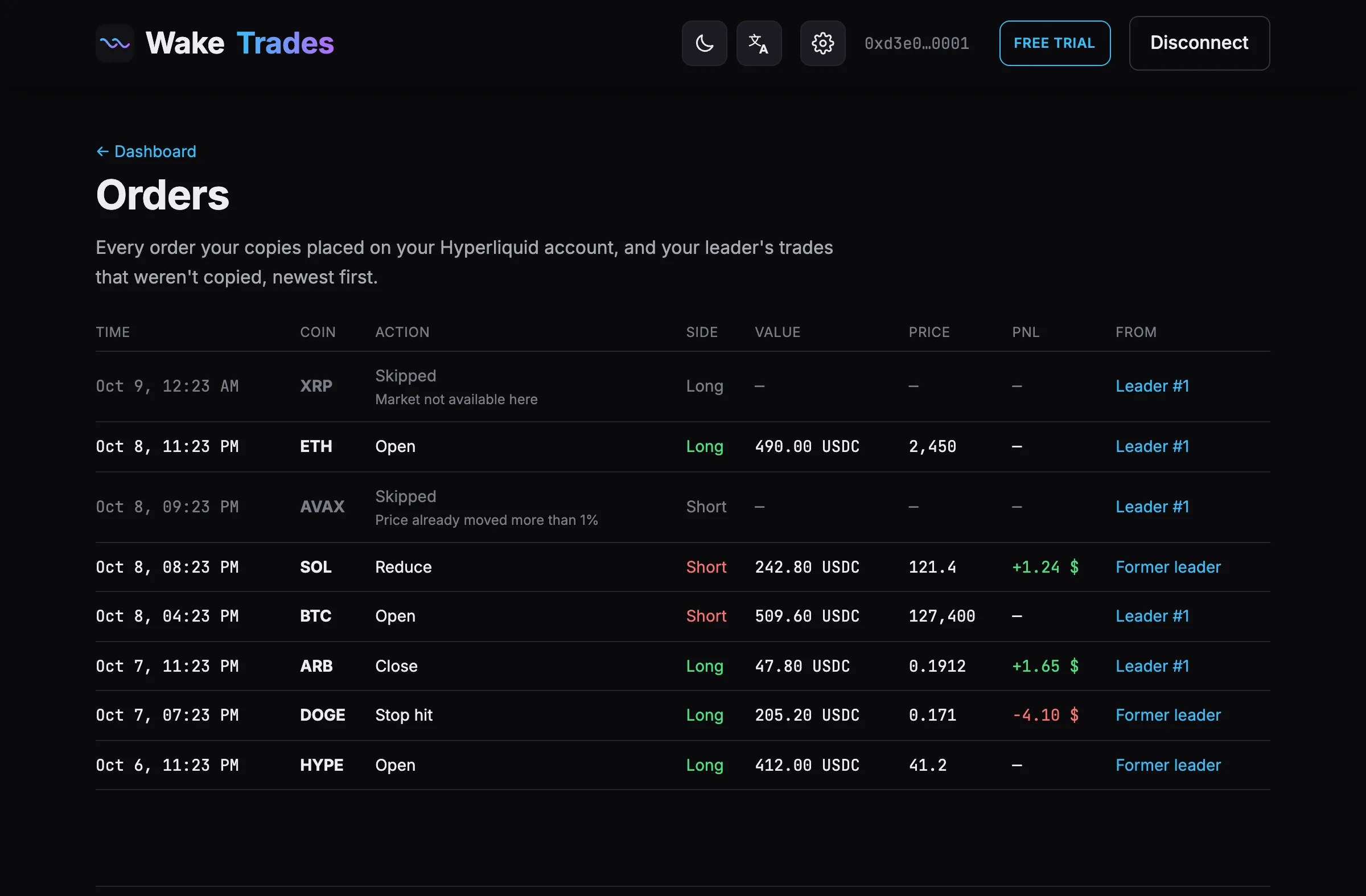
Task: Select the XRP coin cell
Action: pos(316,387)
